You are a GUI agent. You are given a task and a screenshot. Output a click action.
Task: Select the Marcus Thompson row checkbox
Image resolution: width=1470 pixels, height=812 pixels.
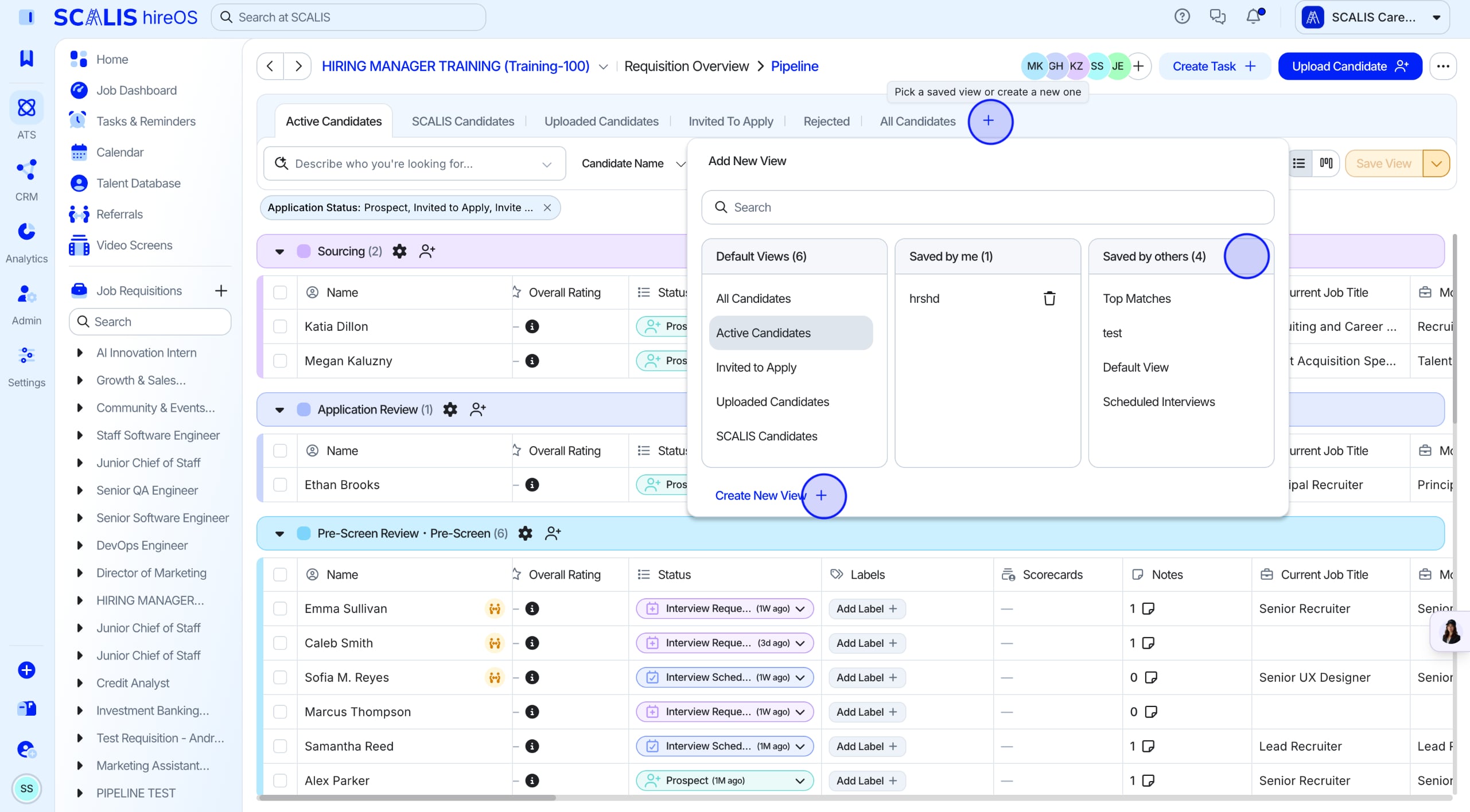click(x=280, y=712)
